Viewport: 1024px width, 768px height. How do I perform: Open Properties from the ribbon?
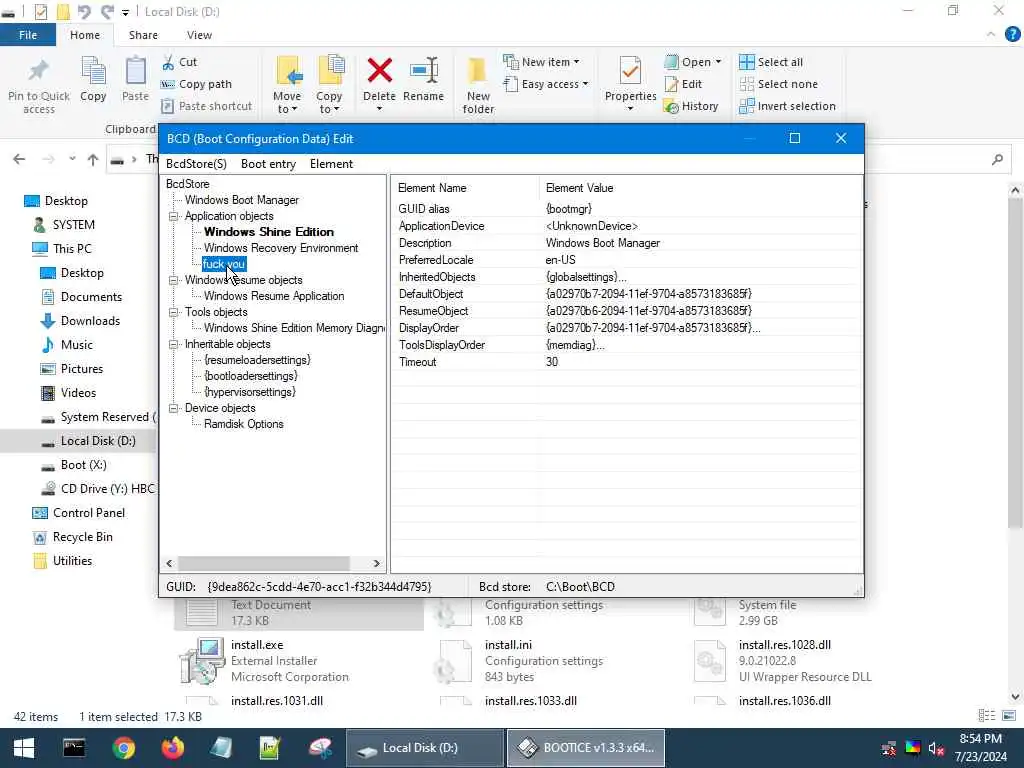point(630,80)
